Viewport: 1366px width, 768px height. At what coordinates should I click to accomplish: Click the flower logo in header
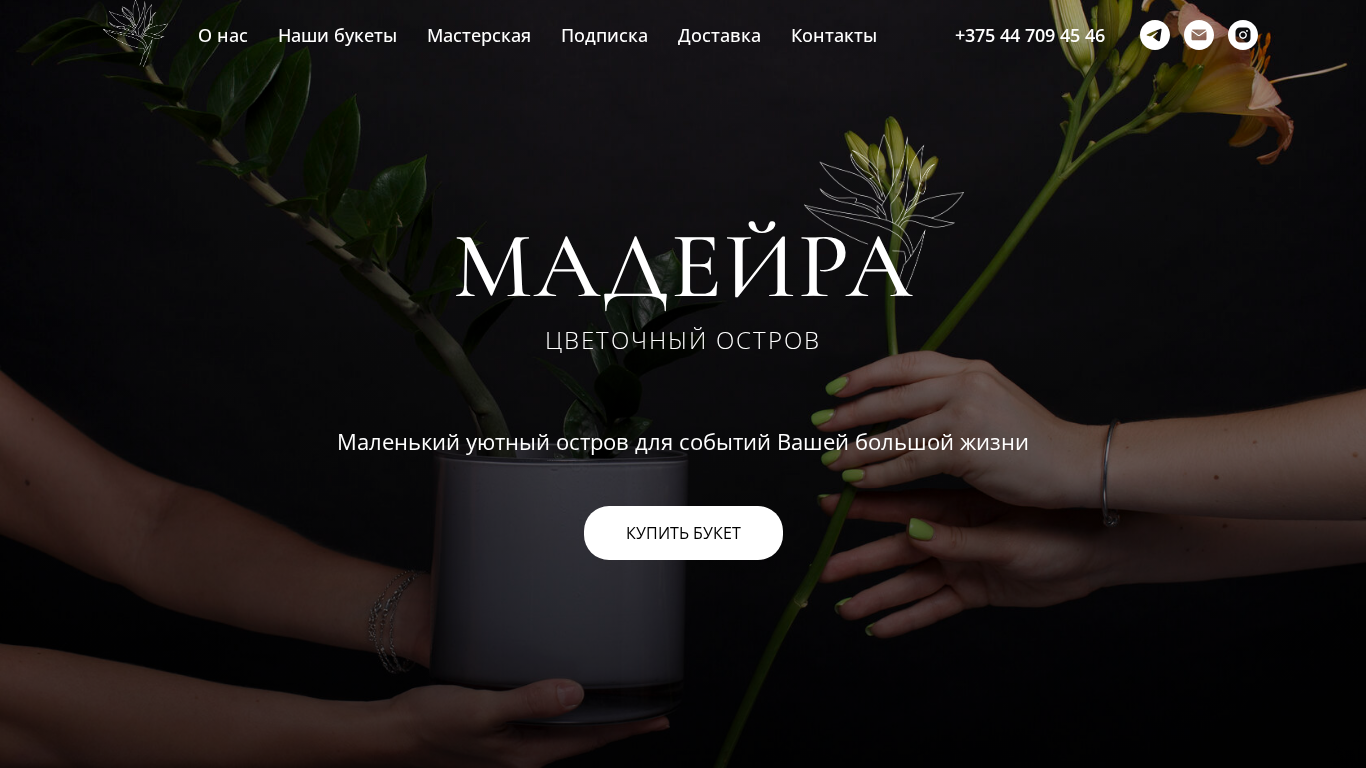135,33
